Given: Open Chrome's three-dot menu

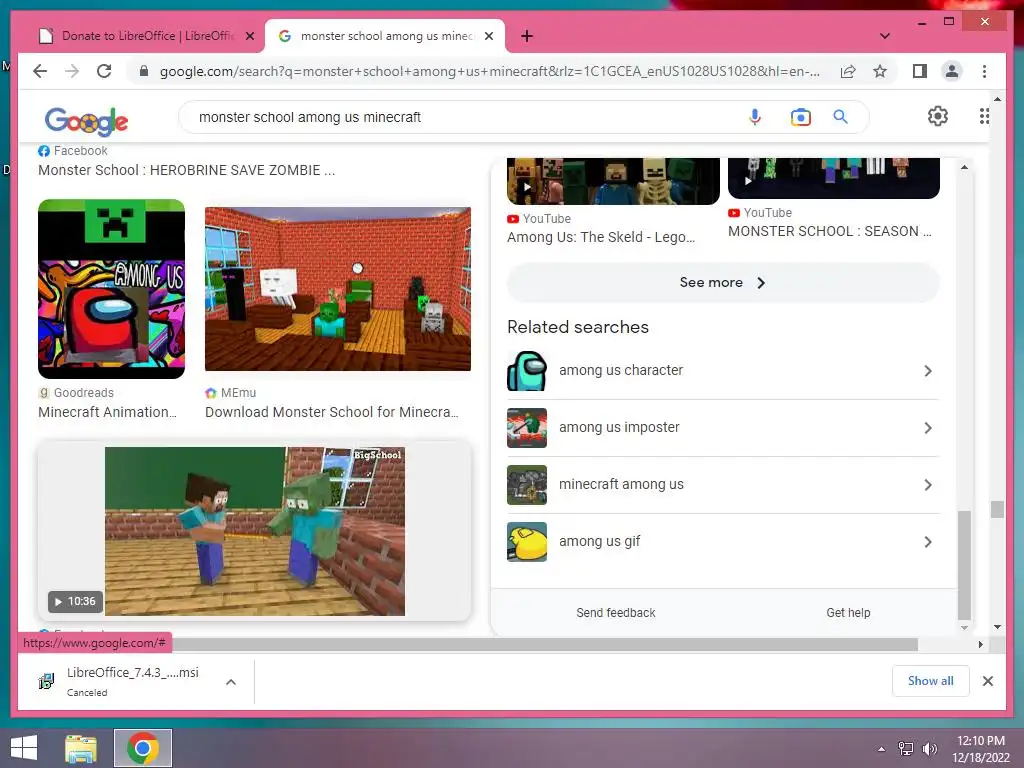Looking at the screenshot, I should (984, 71).
